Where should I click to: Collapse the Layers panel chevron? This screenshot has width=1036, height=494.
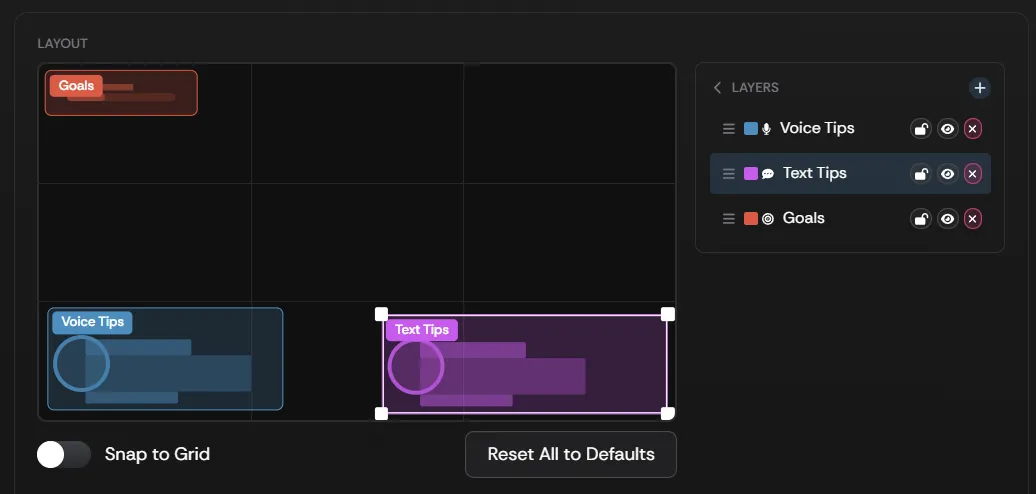point(718,88)
